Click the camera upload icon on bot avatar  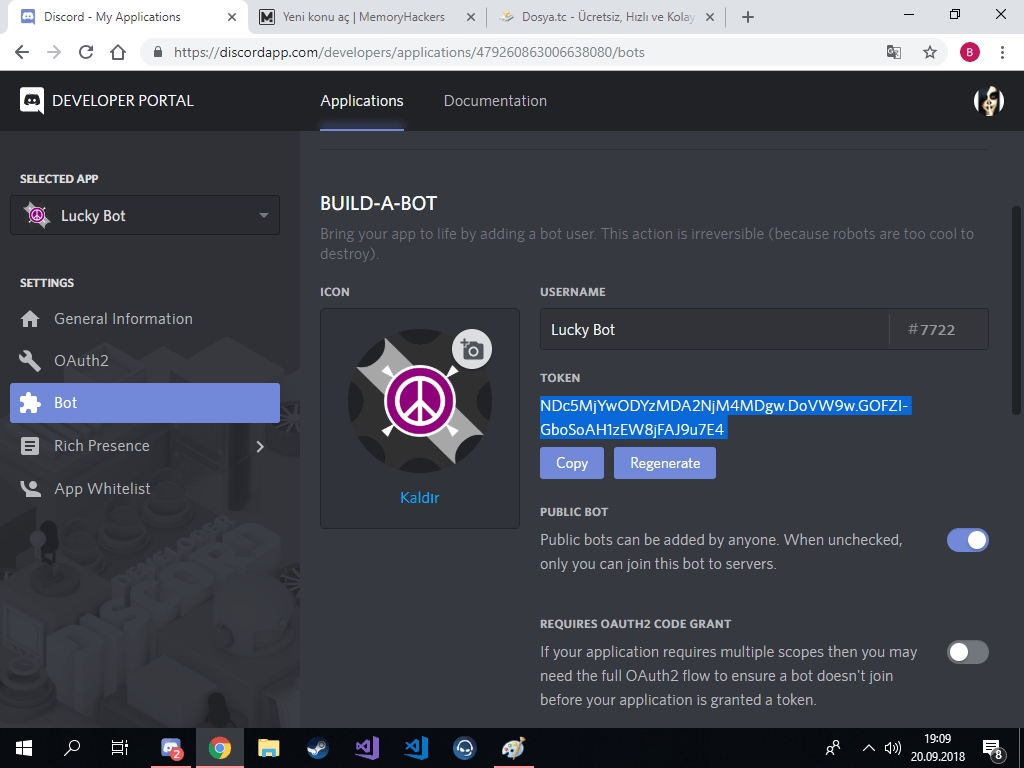[472, 349]
